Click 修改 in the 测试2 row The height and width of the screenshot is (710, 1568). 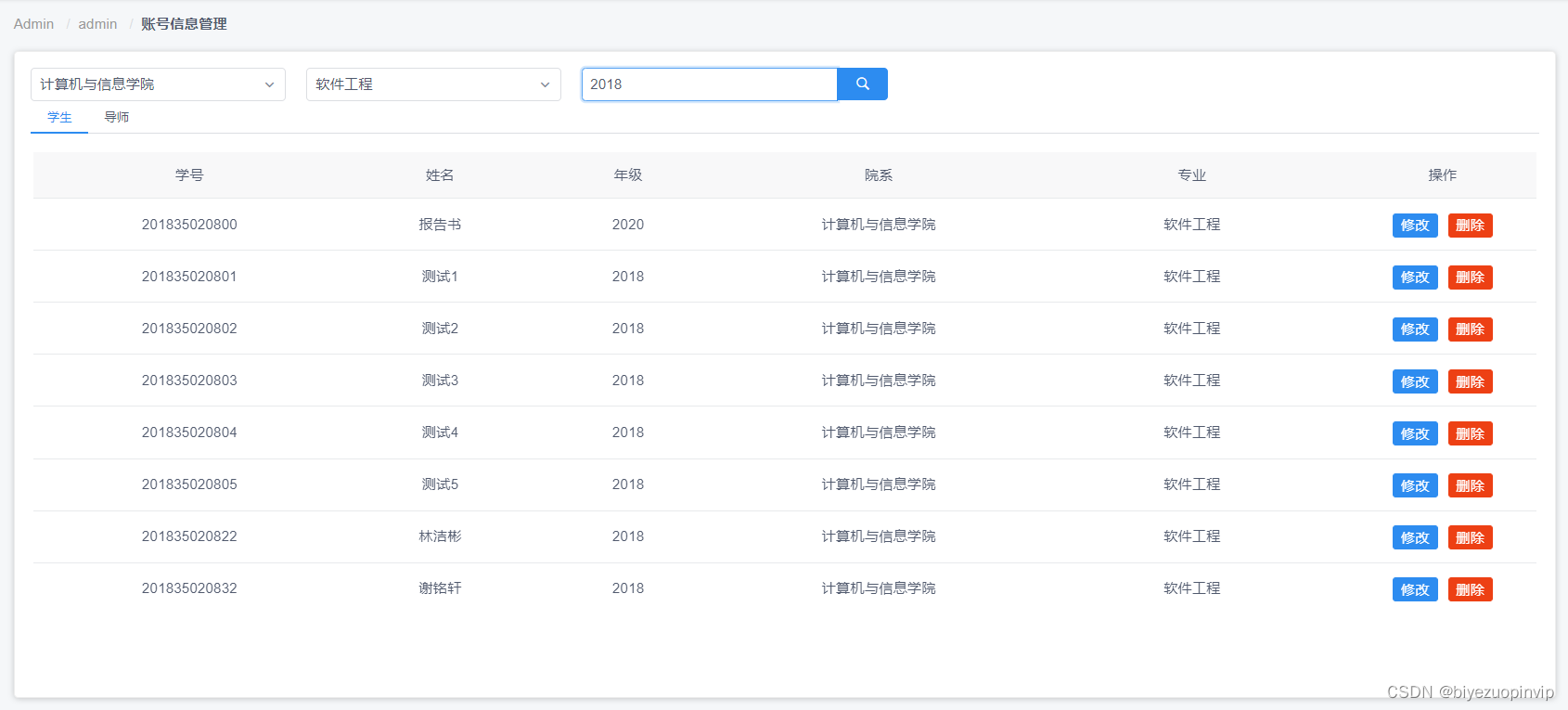[x=1415, y=329]
